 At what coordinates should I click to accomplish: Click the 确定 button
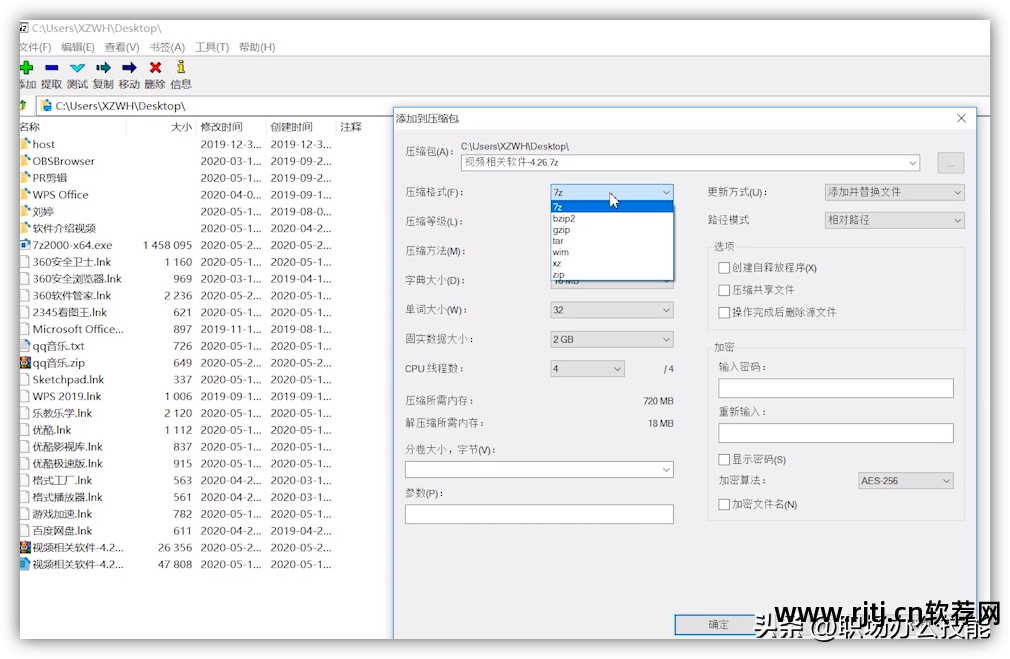718,624
